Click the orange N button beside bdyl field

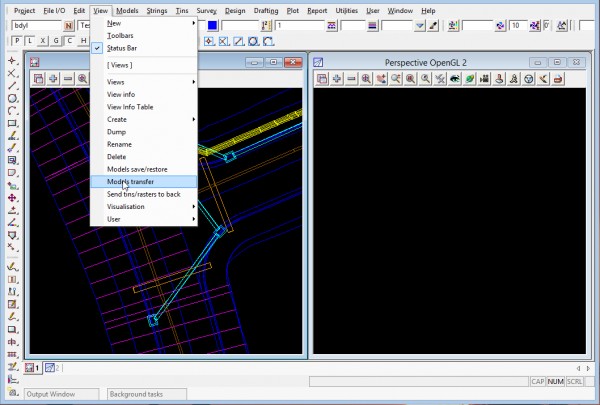pos(68,25)
